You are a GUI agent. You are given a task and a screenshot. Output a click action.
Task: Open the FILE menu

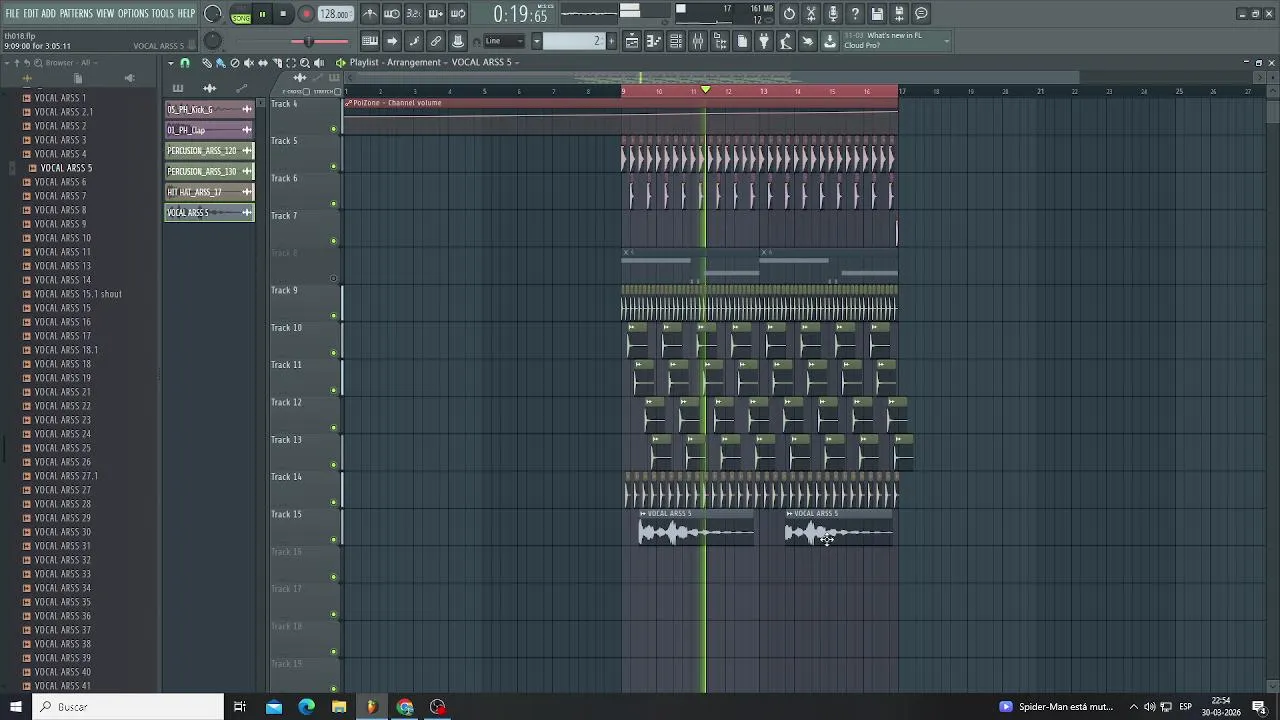tap(12, 13)
